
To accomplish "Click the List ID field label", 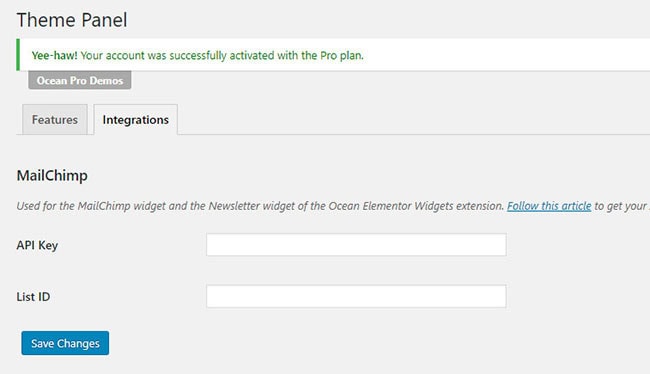I will pos(33,296).
